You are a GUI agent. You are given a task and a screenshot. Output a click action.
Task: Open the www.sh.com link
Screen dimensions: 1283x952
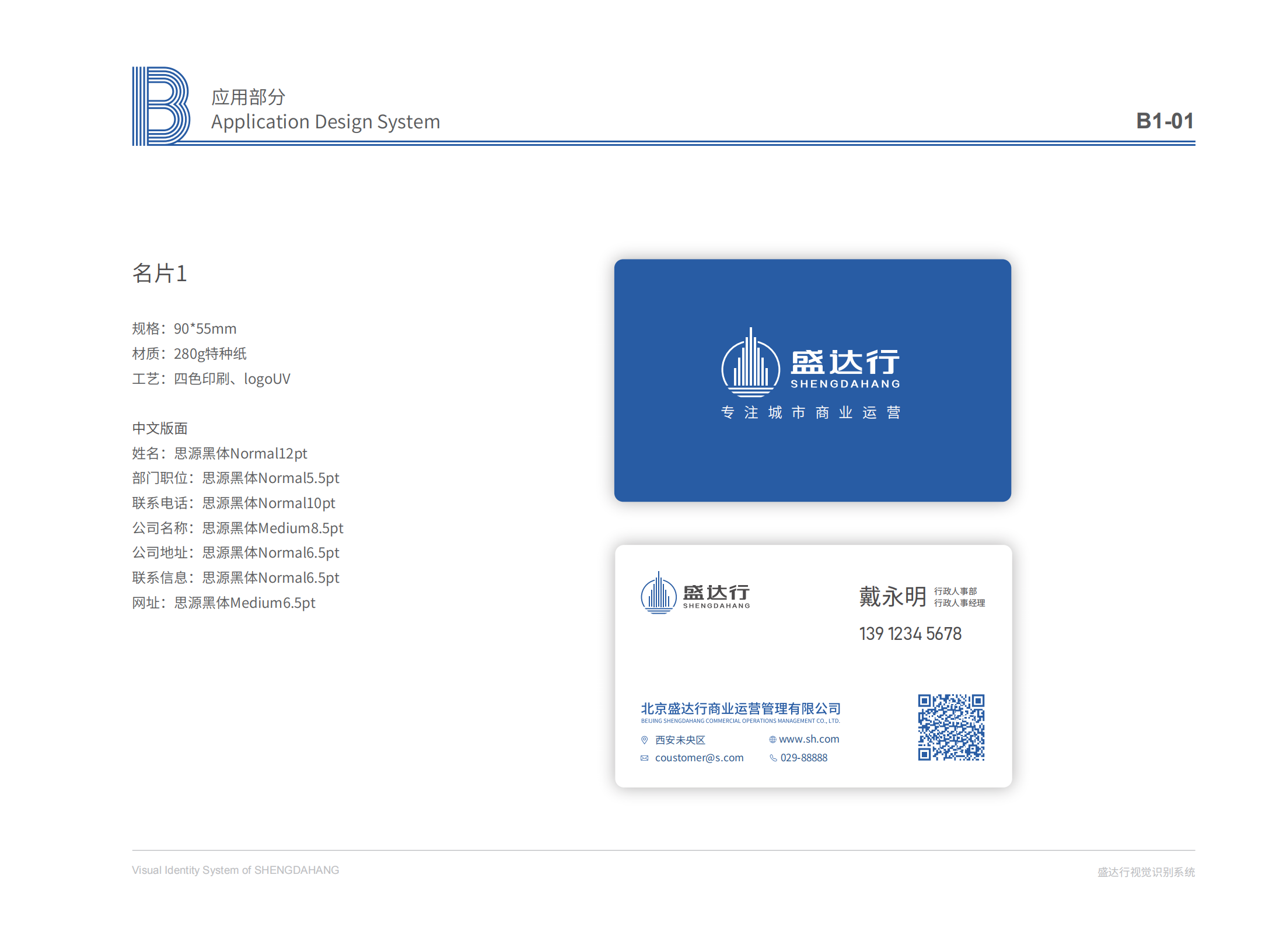pos(809,739)
